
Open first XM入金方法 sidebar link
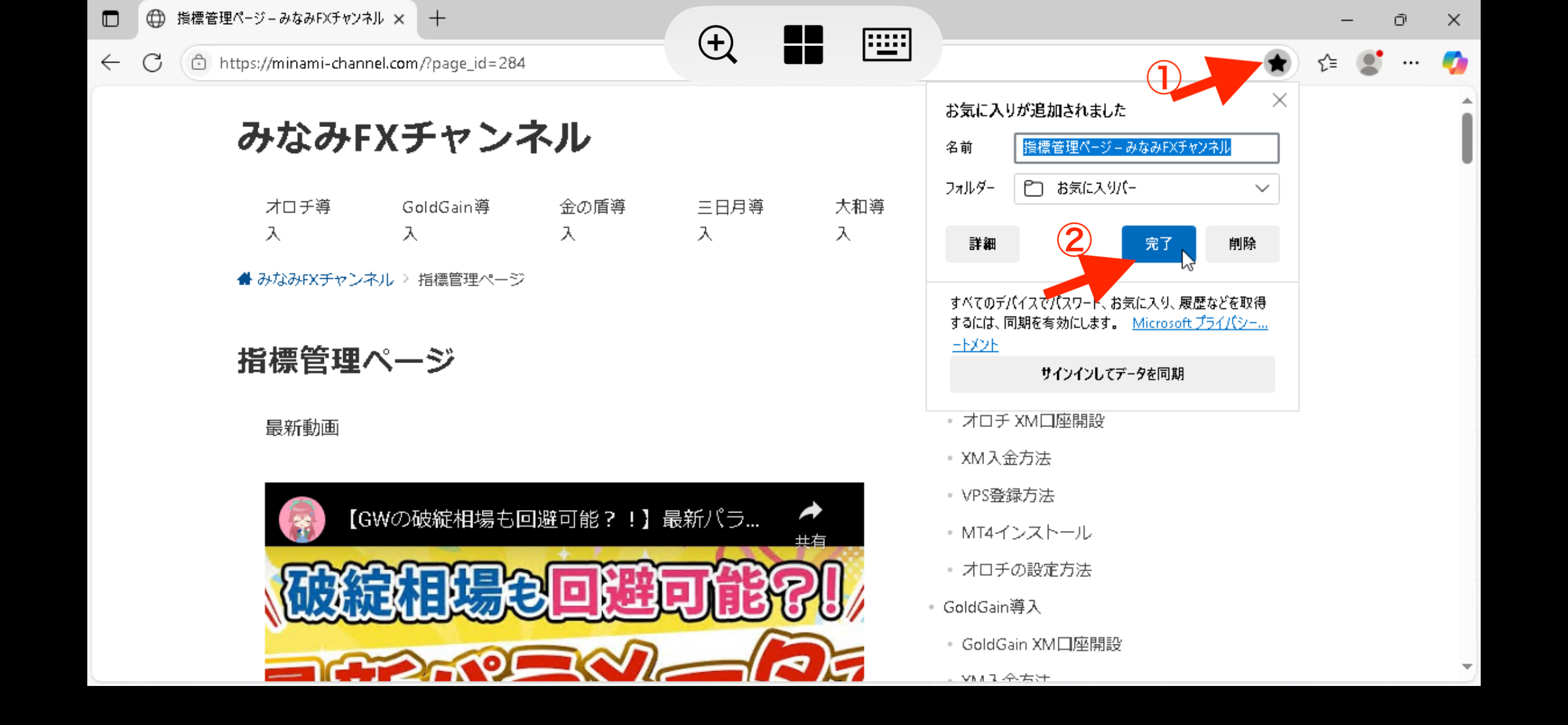(x=1006, y=459)
